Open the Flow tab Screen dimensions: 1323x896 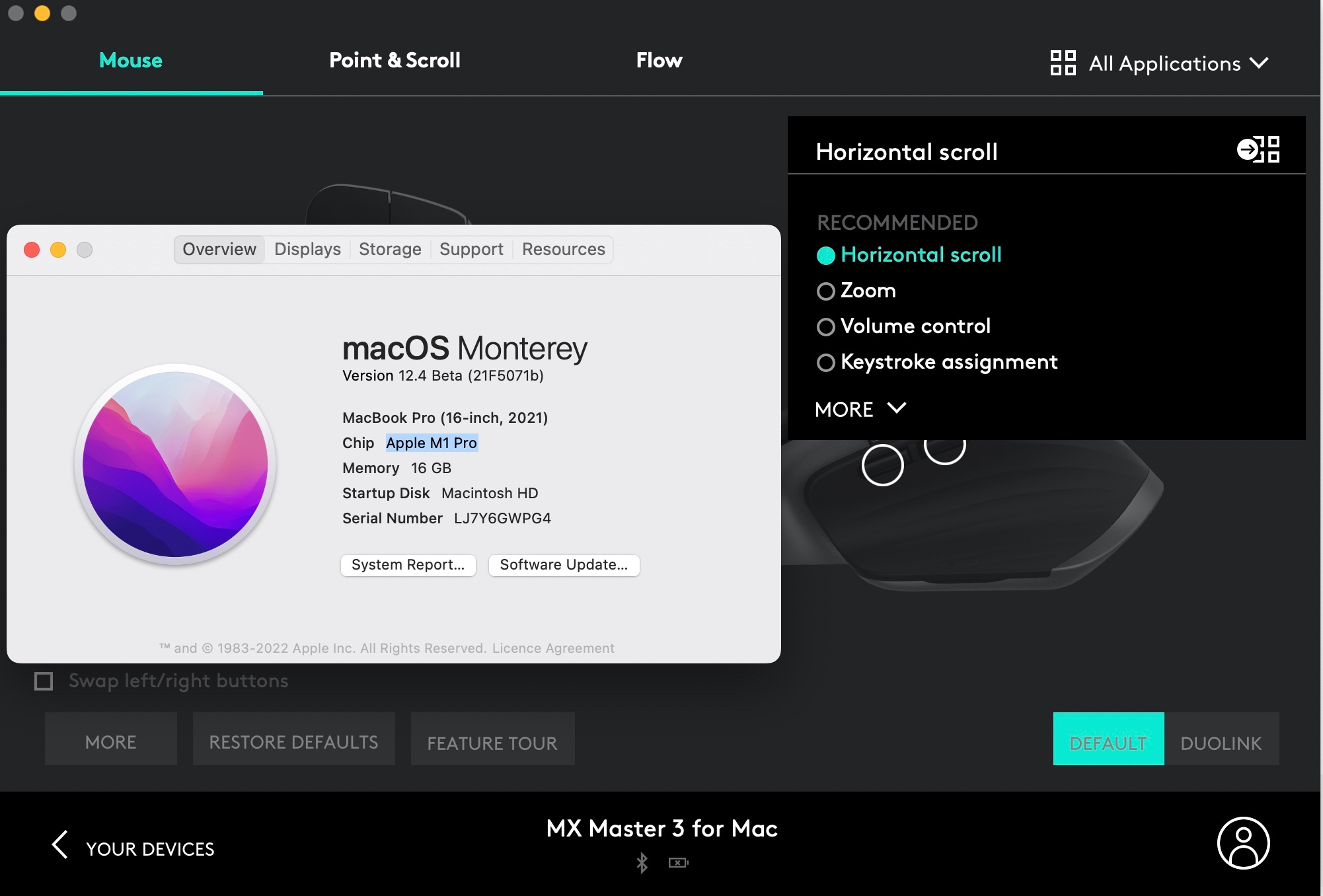[x=659, y=60]
